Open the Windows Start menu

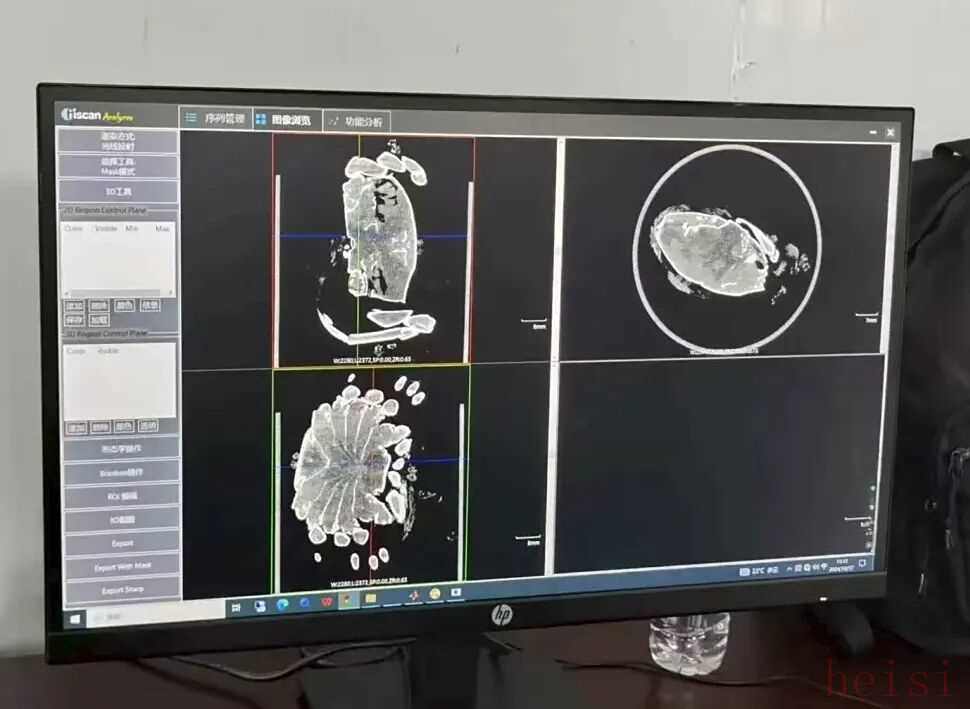pos(74,617)
